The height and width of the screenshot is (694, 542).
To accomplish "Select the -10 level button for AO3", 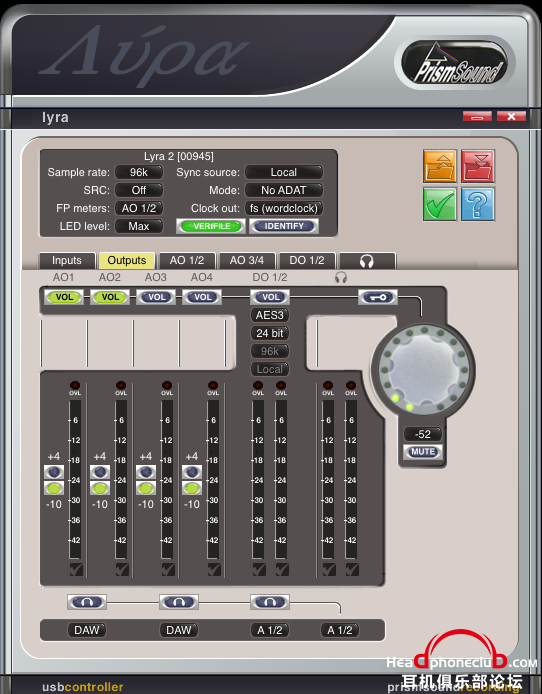I will pos(146,488).
